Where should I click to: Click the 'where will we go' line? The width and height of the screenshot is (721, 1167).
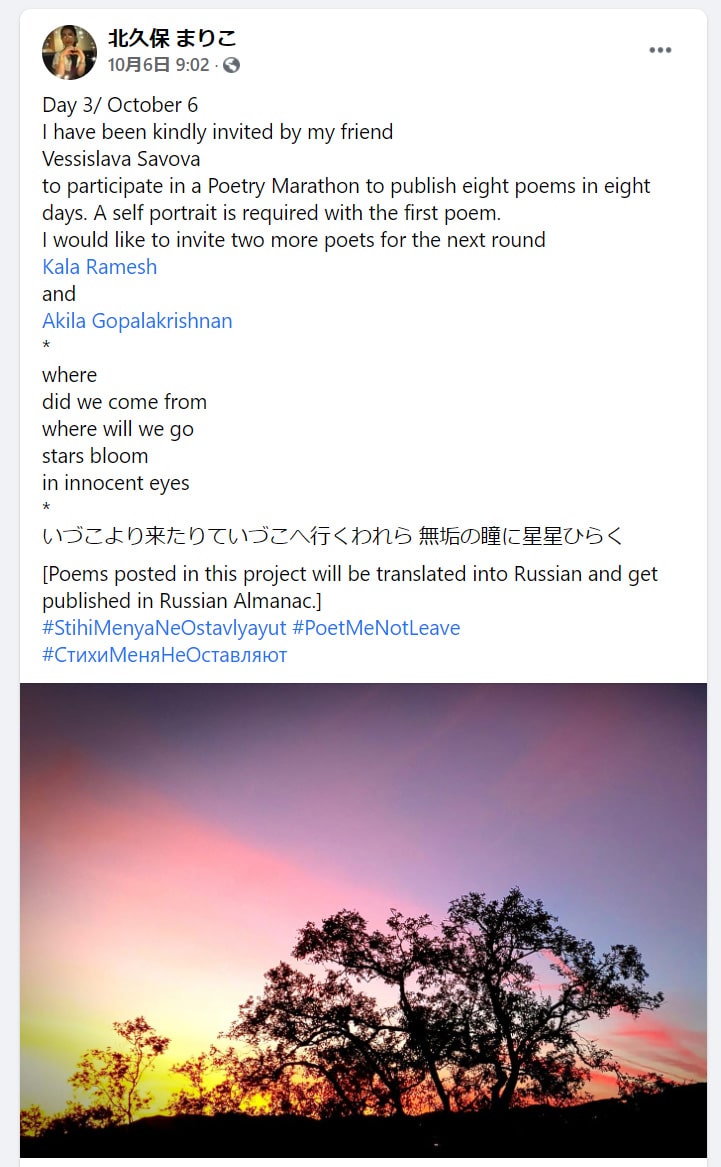[x=118, y=429]
